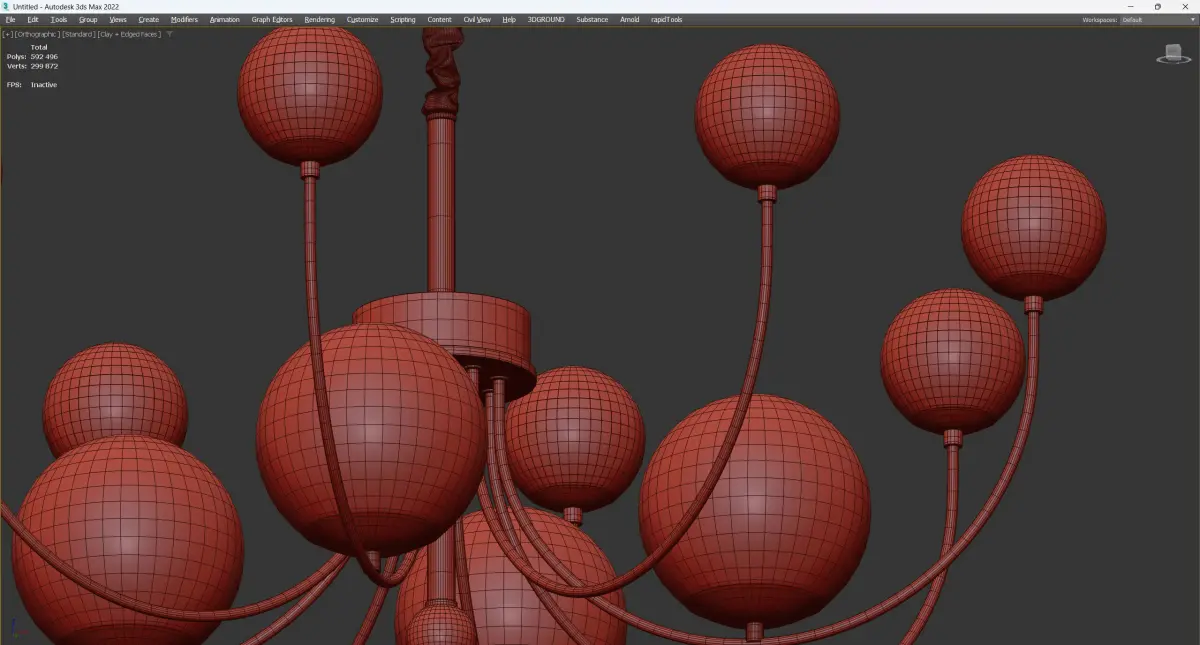Open the Substance menu
This screenshot has height=645, width=1200.
point(592,19)
